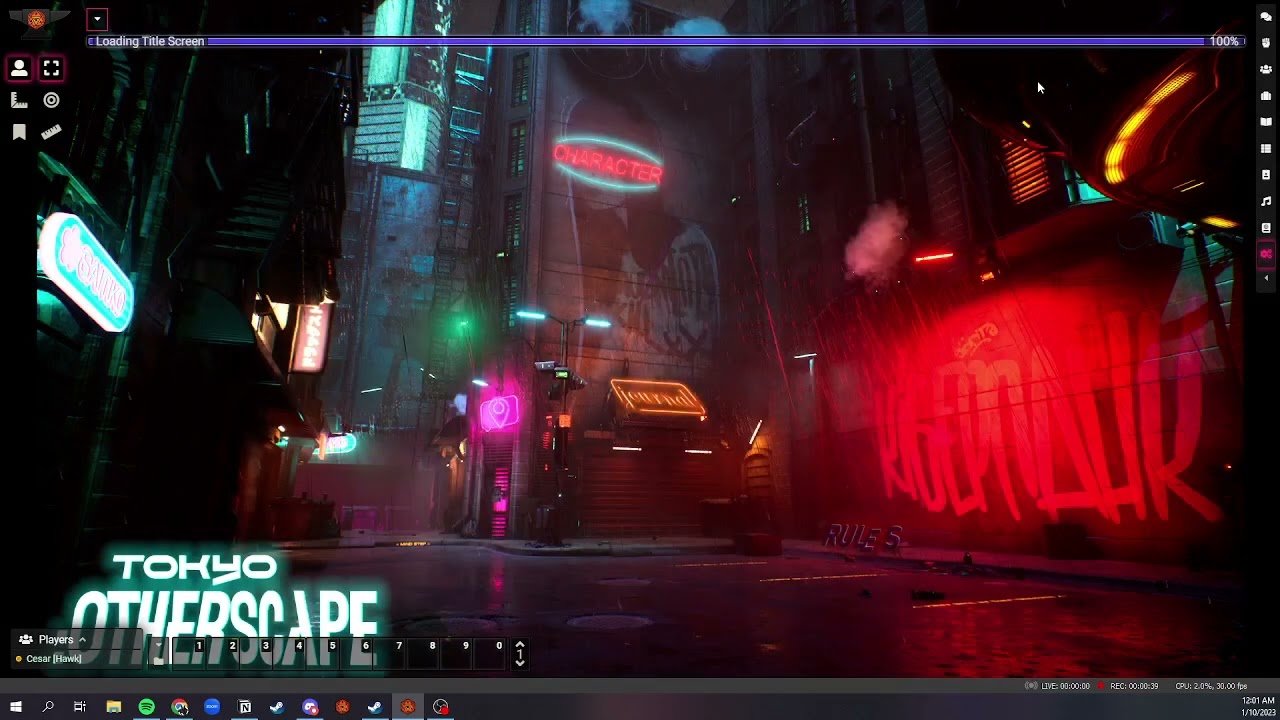
Task: Open the active Foundry VTT taskbar icon
Action: [408, 707]
